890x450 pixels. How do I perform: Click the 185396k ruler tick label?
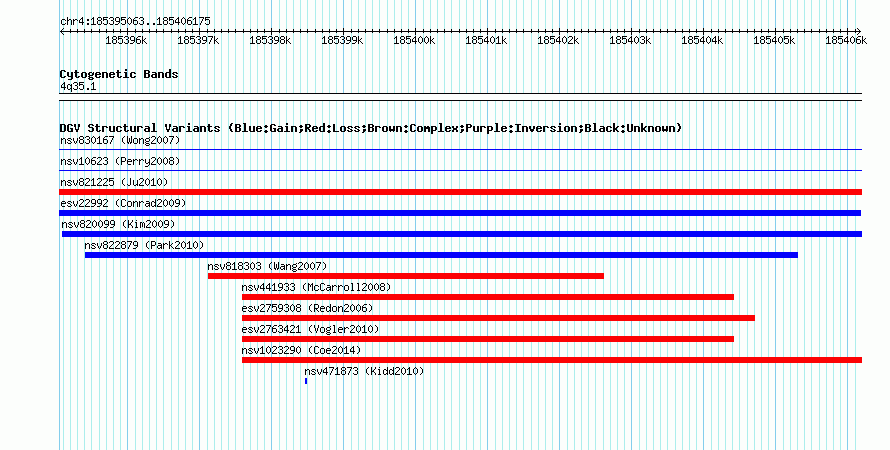click(x=126, y=40)
